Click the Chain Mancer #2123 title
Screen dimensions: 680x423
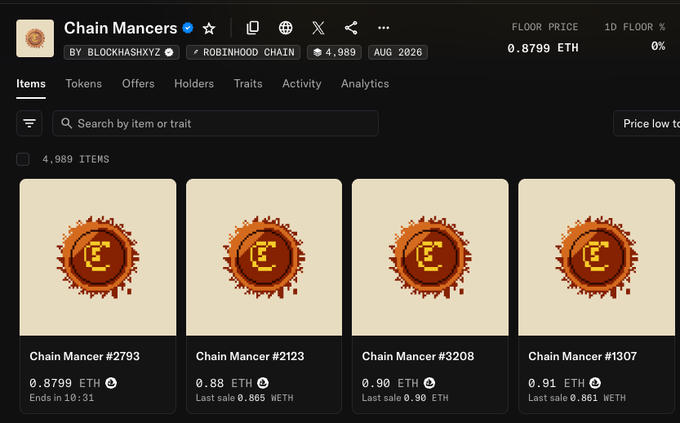pos(250,356)
